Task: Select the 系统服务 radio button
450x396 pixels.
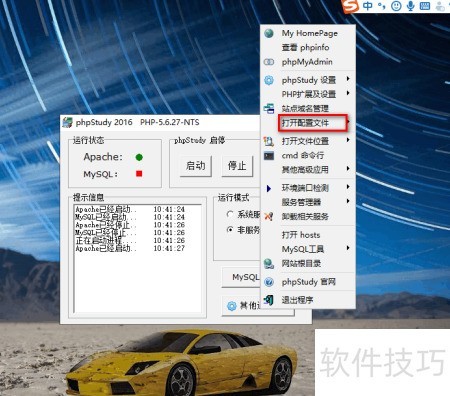Action: 230,214
